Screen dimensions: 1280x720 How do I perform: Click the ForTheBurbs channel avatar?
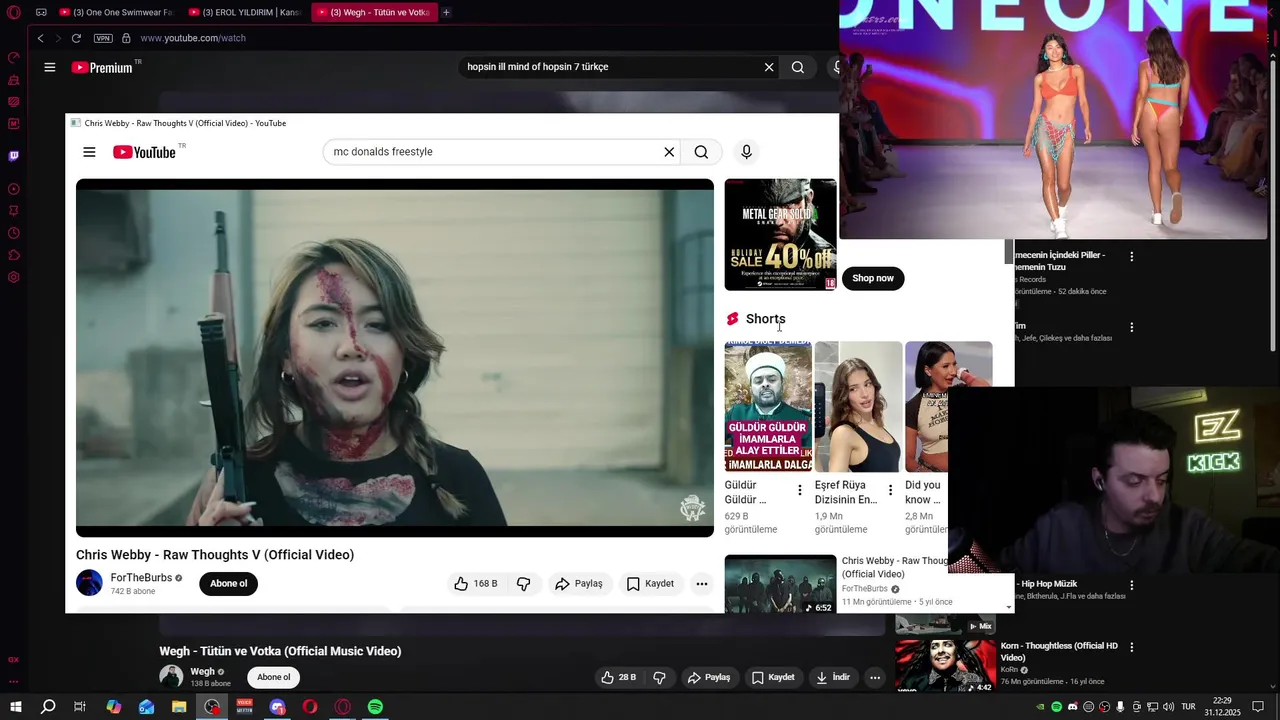click(x=89, y=583)
